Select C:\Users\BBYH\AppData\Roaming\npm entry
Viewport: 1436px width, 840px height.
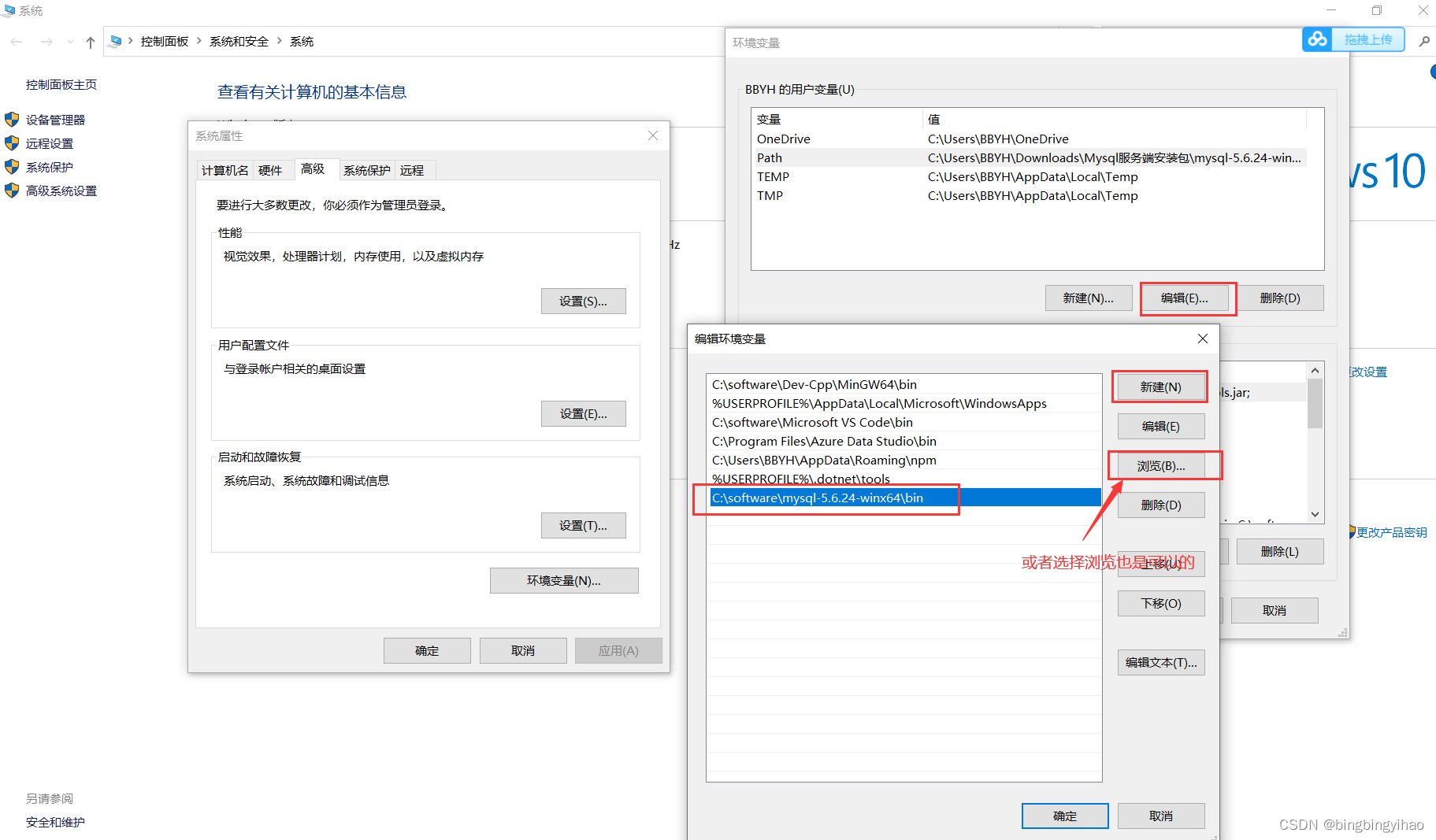tap(904, 460)
